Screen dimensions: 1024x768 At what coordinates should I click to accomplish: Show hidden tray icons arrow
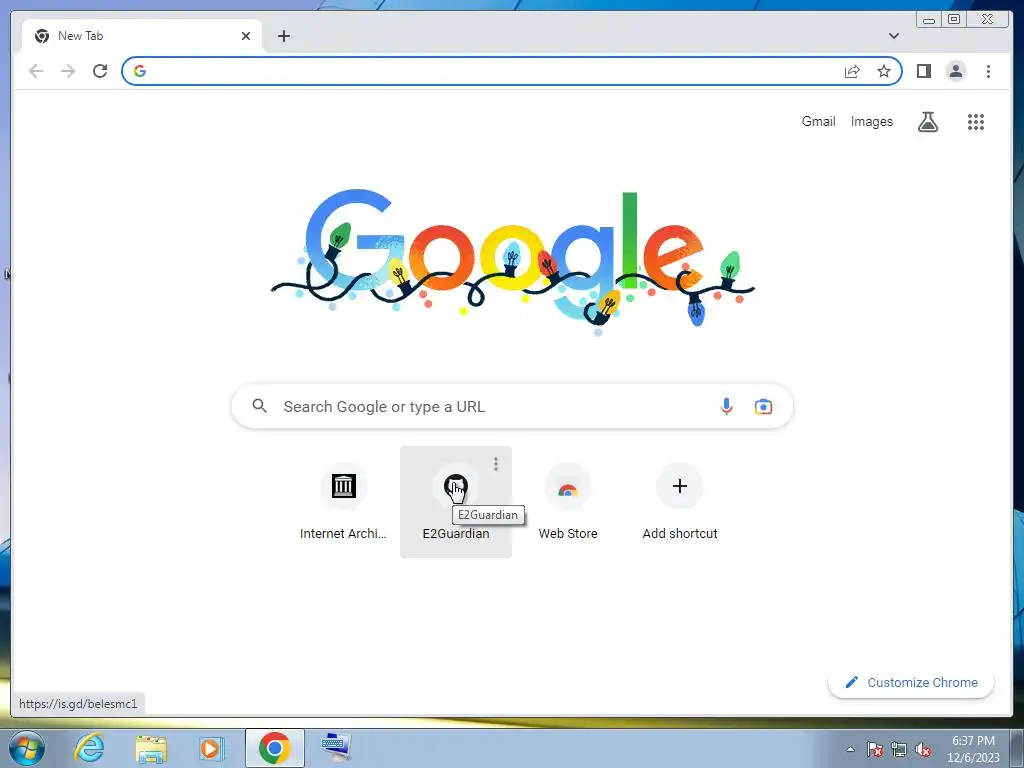coord(850,749)
